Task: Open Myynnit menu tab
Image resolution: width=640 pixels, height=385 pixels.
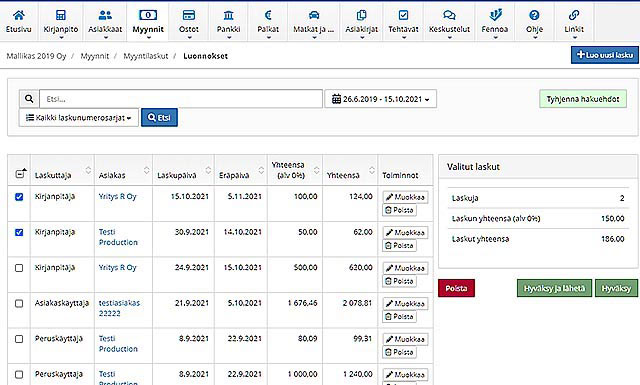Action: tap(148, 22)
